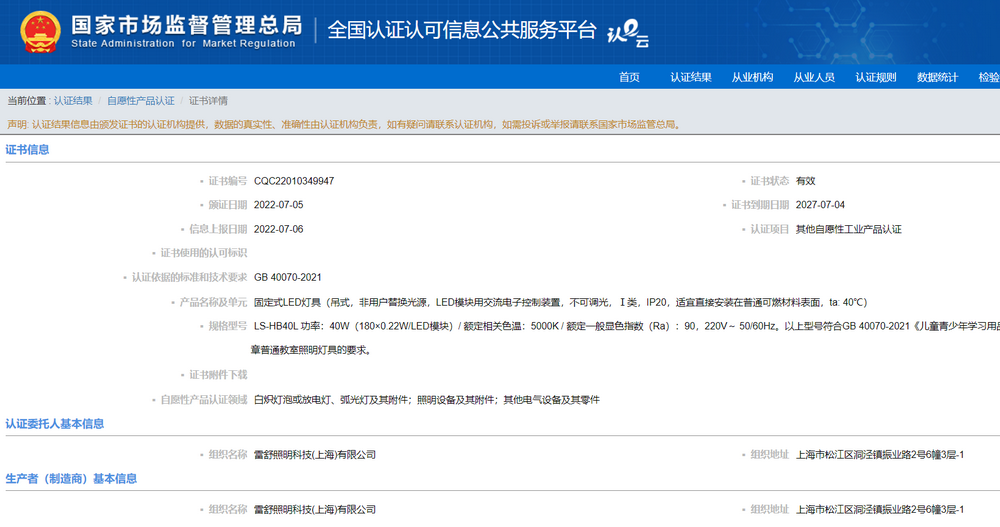1000x527 pixels.
Task: Click the 认证委托人基本信息 section heading
Action: click(x=55, y=424)
